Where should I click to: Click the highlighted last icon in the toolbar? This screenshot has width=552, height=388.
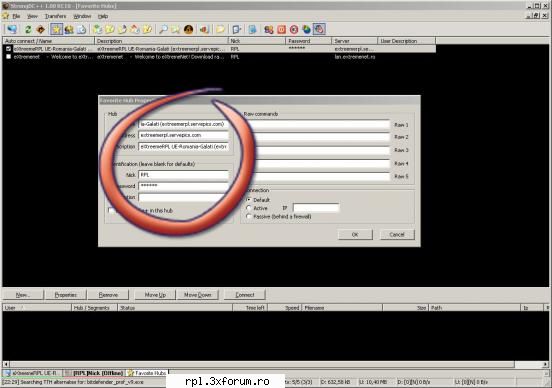coord(319,29)
